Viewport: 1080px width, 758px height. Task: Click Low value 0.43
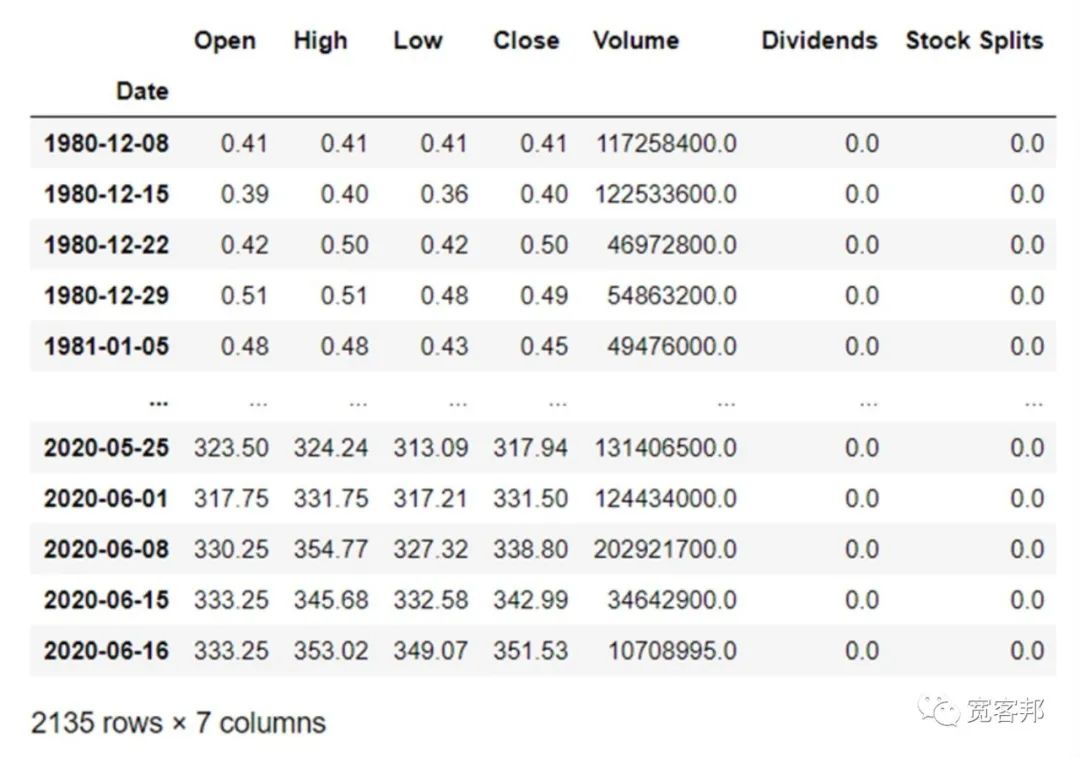(444, 346)
